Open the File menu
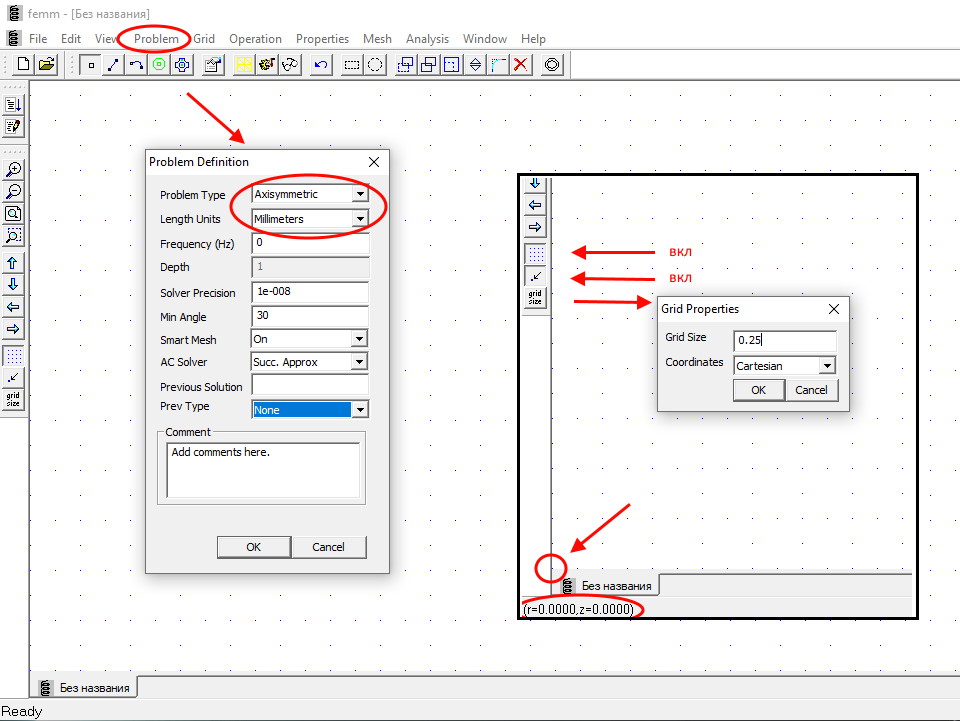960x721 pixels. click(x=38, y=39)
